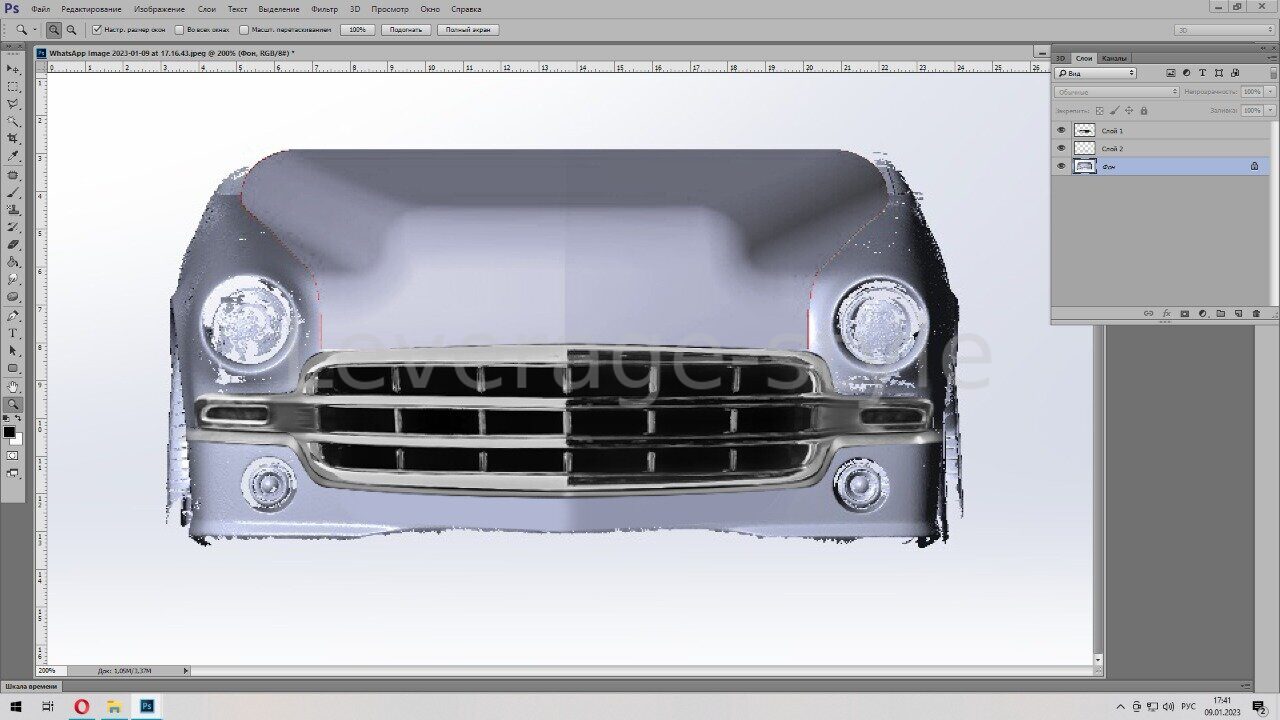1280x720 pixels.
Task: Click the black foreground color swatch
Action: 9,432
